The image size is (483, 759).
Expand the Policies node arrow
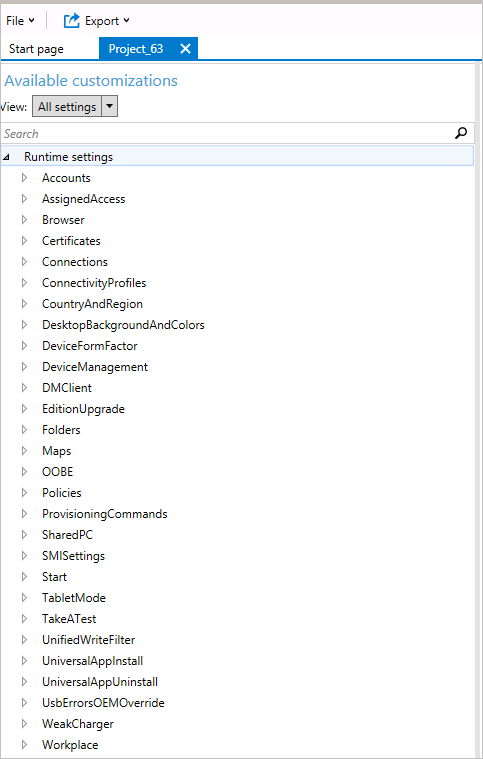24,493
